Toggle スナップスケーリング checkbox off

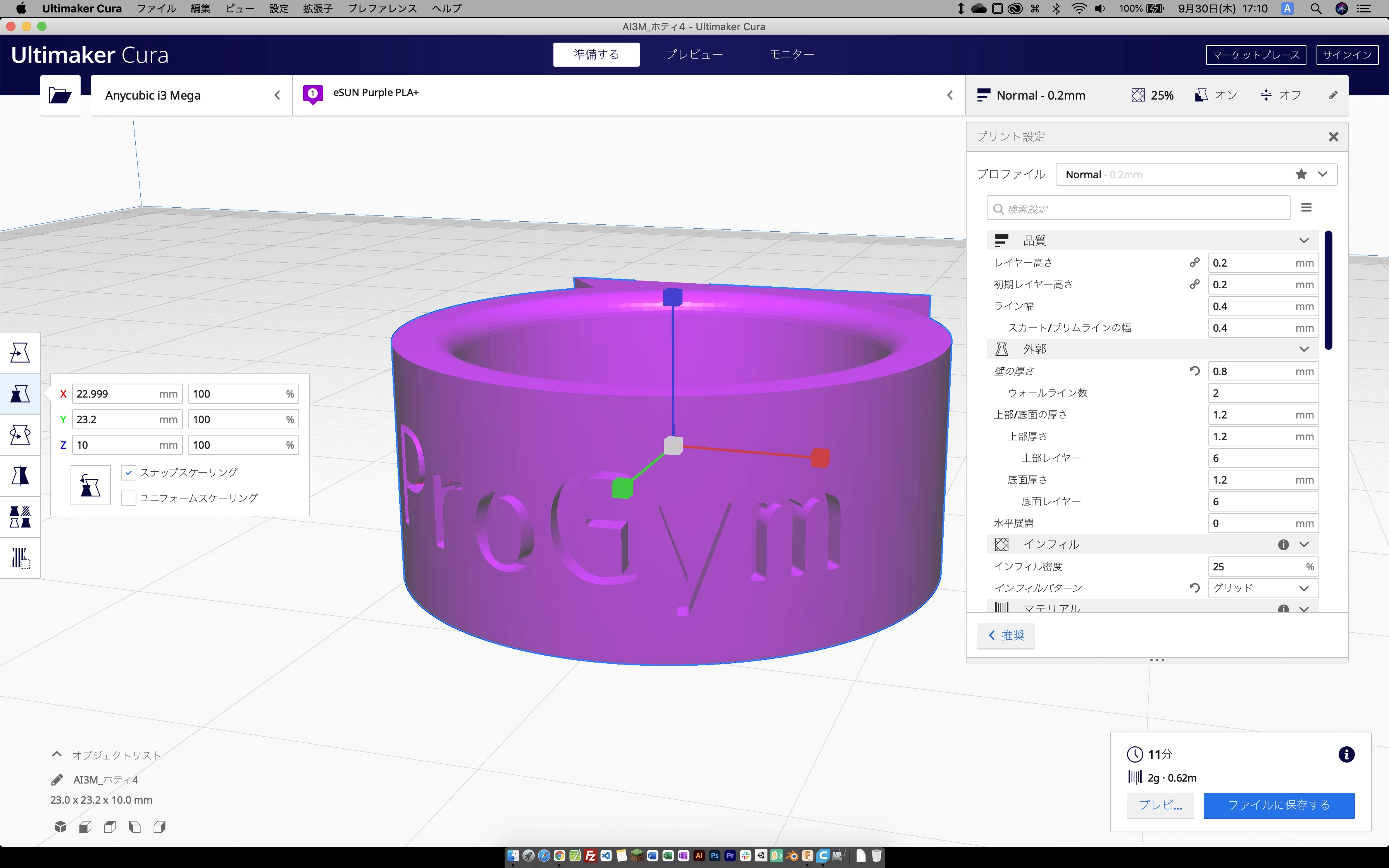[128, 472]
